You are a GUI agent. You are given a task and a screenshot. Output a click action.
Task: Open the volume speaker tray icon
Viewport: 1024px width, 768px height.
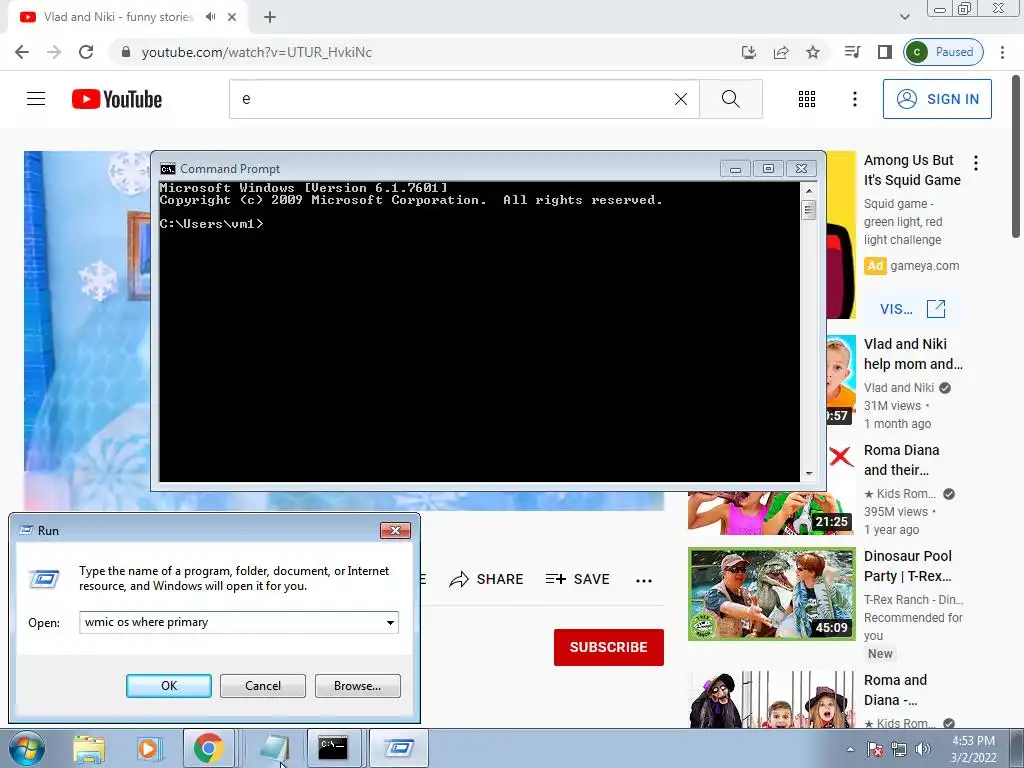click(x=922, y=749)
